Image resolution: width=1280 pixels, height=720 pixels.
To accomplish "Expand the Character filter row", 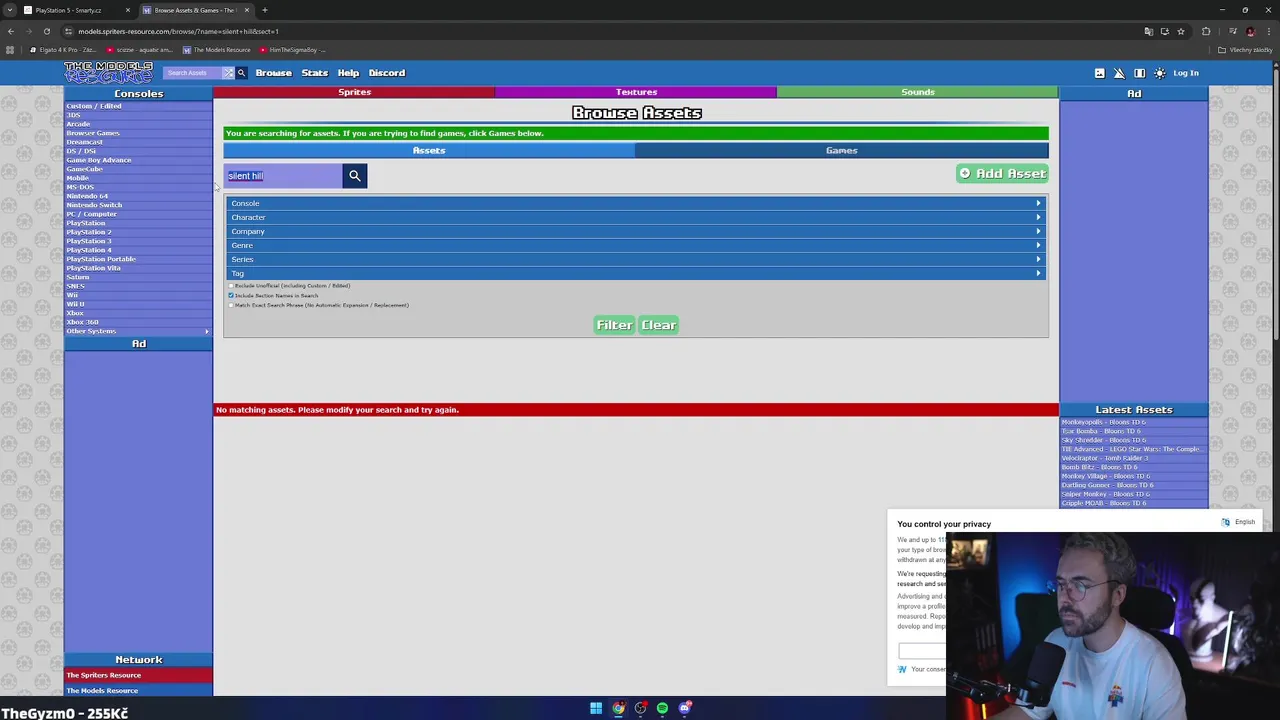I will pos(636,217).
